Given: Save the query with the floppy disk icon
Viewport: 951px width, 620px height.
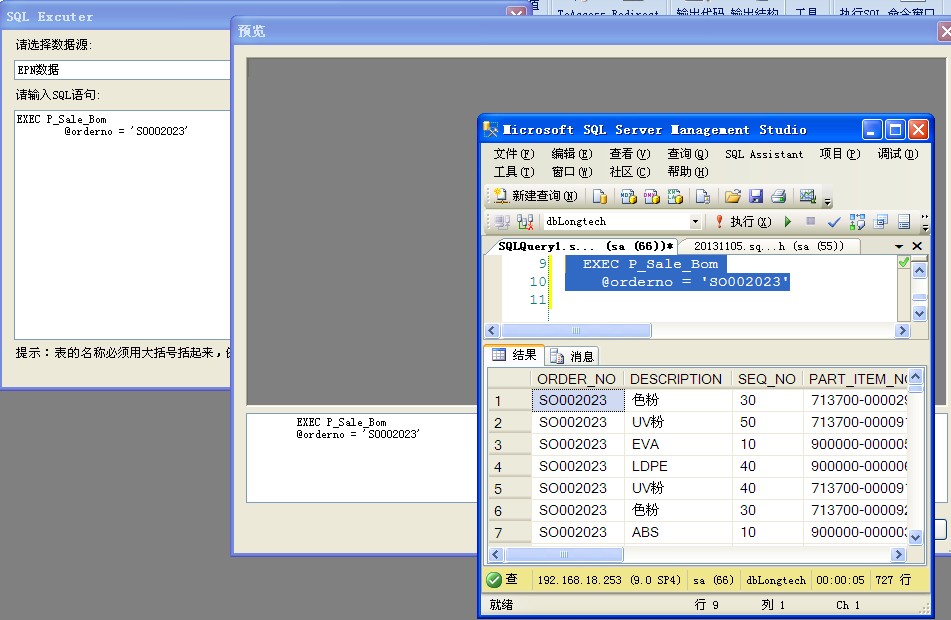Looking at the screenshot, I should (x=756, y=196).
